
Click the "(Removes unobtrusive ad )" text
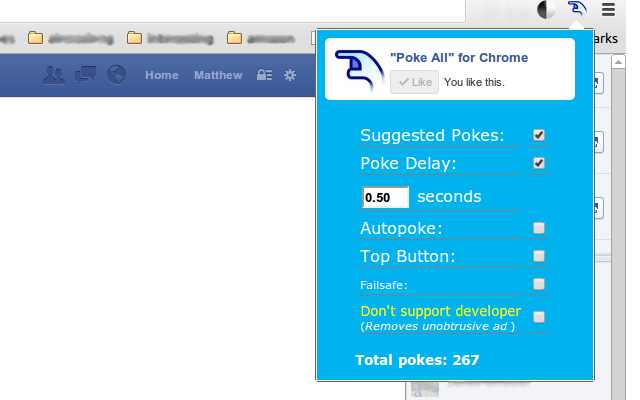(x=438, y=326)
